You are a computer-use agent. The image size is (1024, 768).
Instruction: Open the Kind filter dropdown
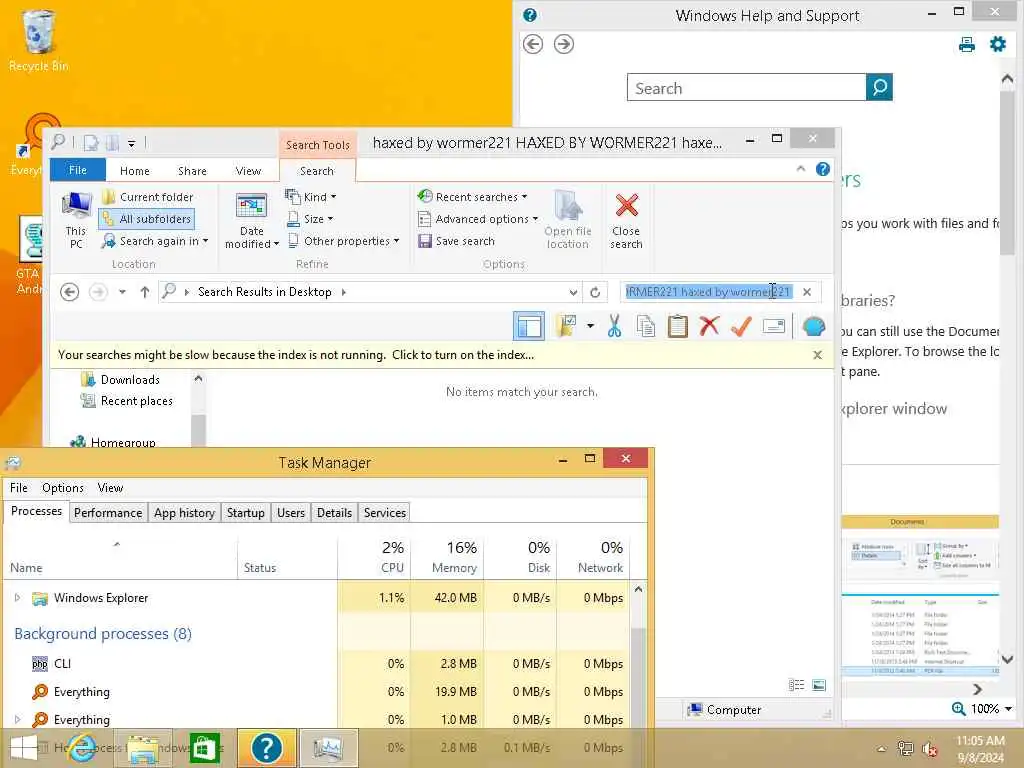tap(311, 197)
